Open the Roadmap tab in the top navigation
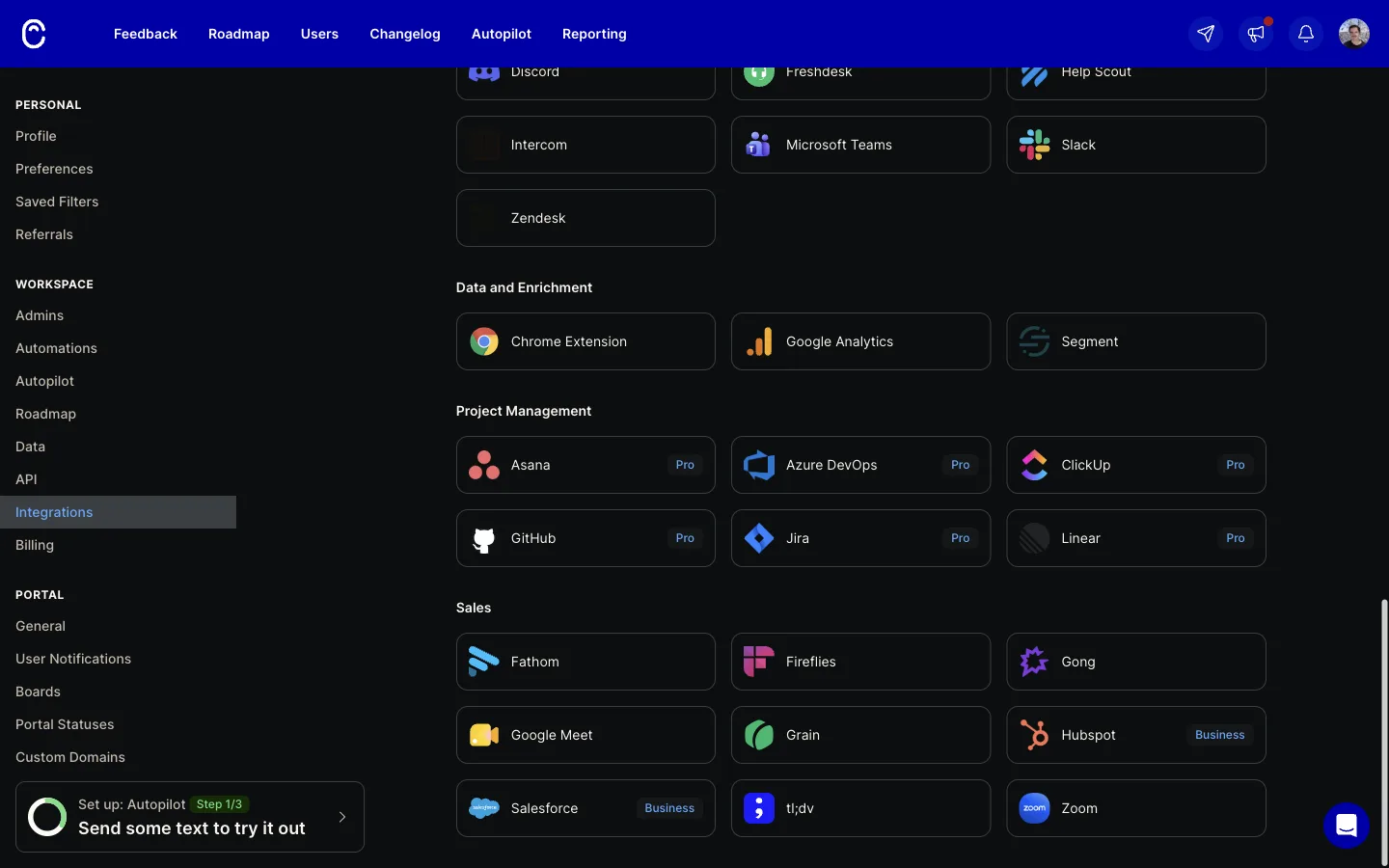The width and height of the screenshot is (1389, 868). 239,34
